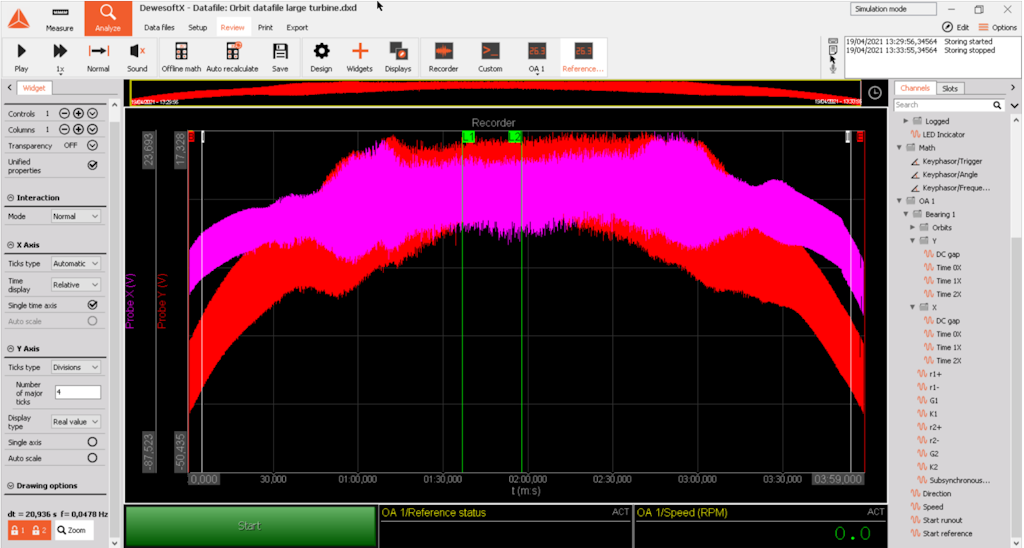Collapse left panel with arrow

point(9,88)
